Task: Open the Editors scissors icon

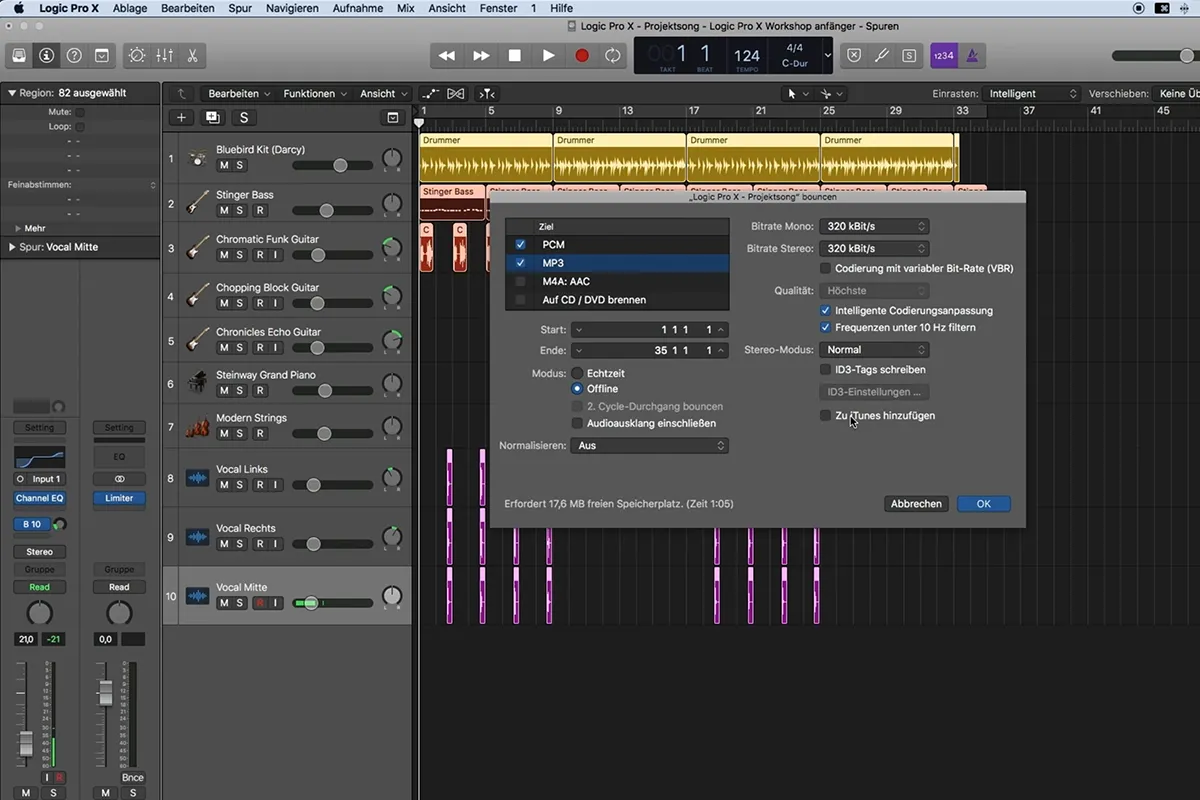Action: point(192,56)
